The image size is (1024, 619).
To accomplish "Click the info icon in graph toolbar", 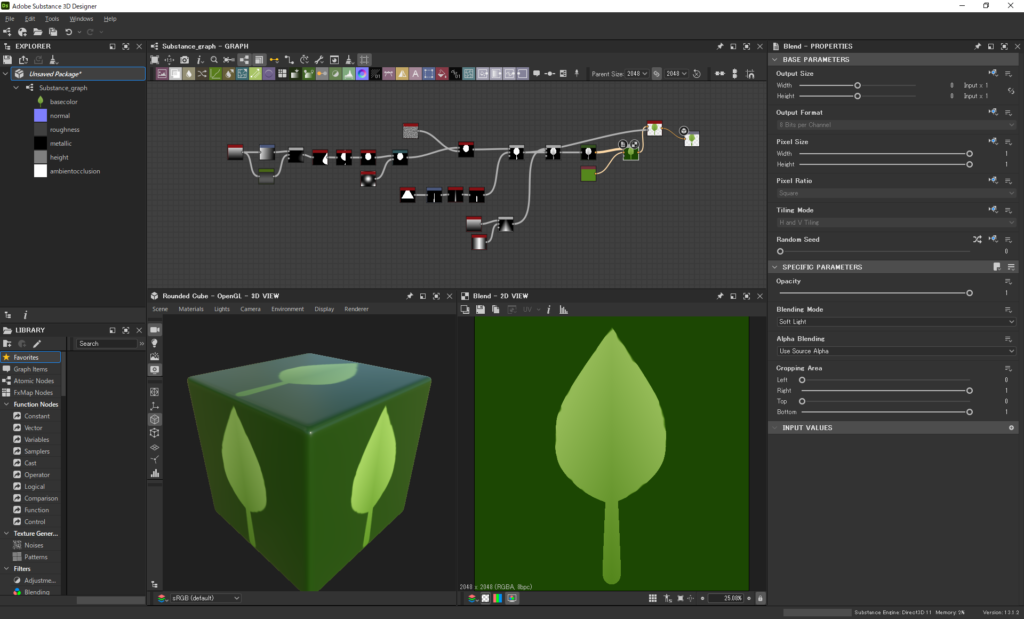I will [x=199, y=60].
